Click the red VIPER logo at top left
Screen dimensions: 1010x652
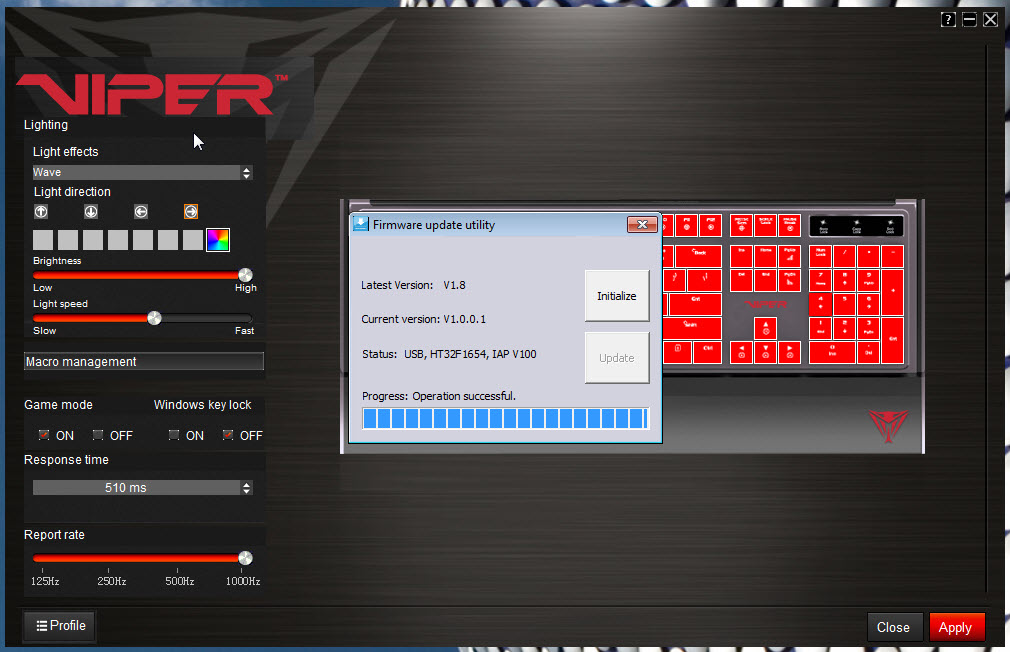tap(152, 94)
